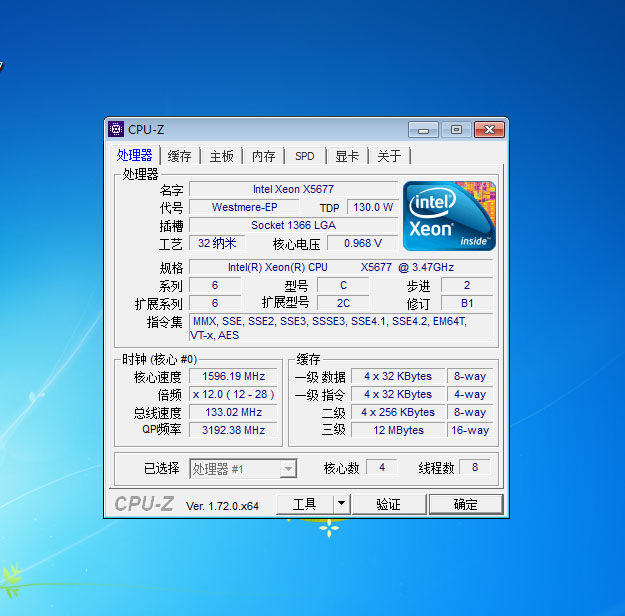The image size is (625, 616).
Task: Click the CPU-Z title bar app icon
Action: click(116, 129)
